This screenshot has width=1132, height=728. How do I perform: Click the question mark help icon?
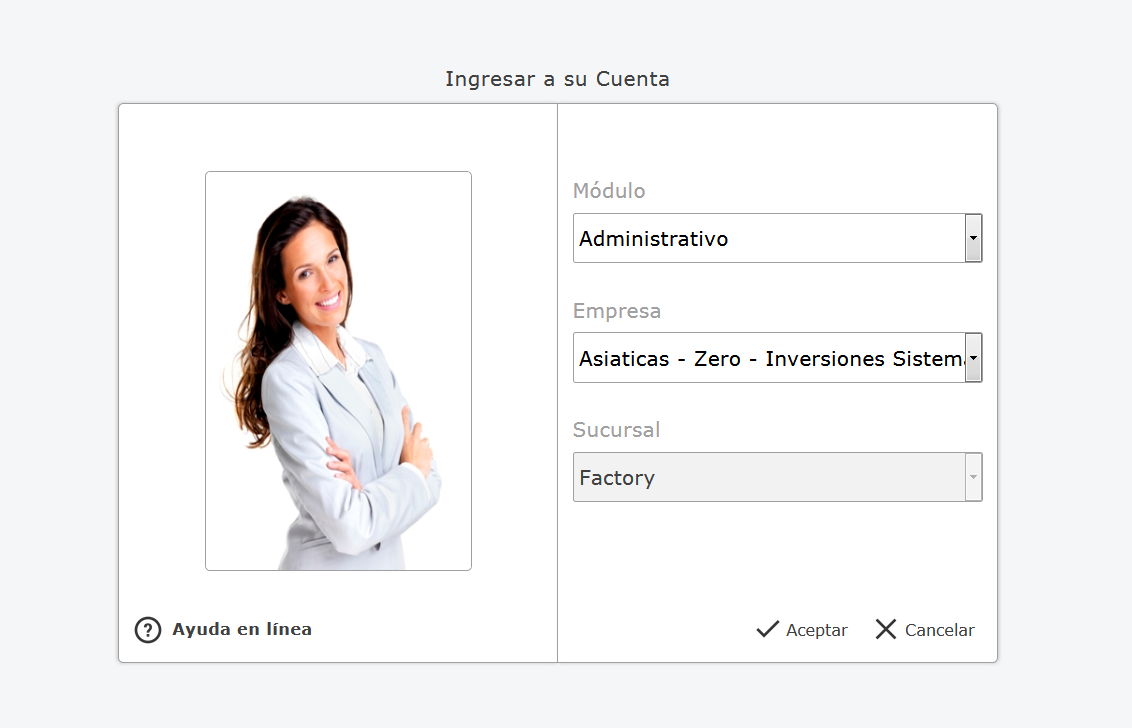point(148,630)
